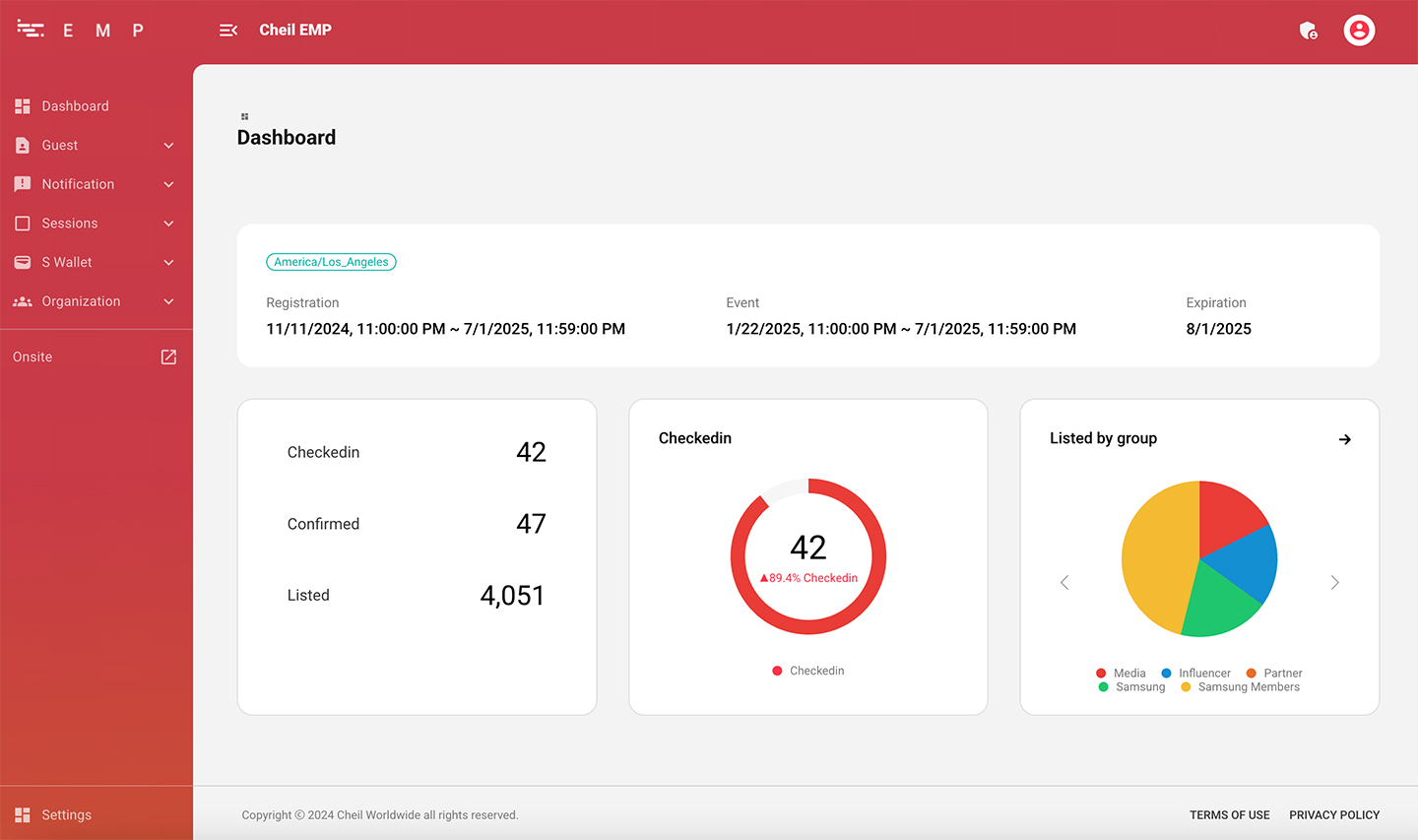Toggle the Checkedin legend item in donut chart
The width and height of the screenshot is (1418, 840).
click(808, 671)
